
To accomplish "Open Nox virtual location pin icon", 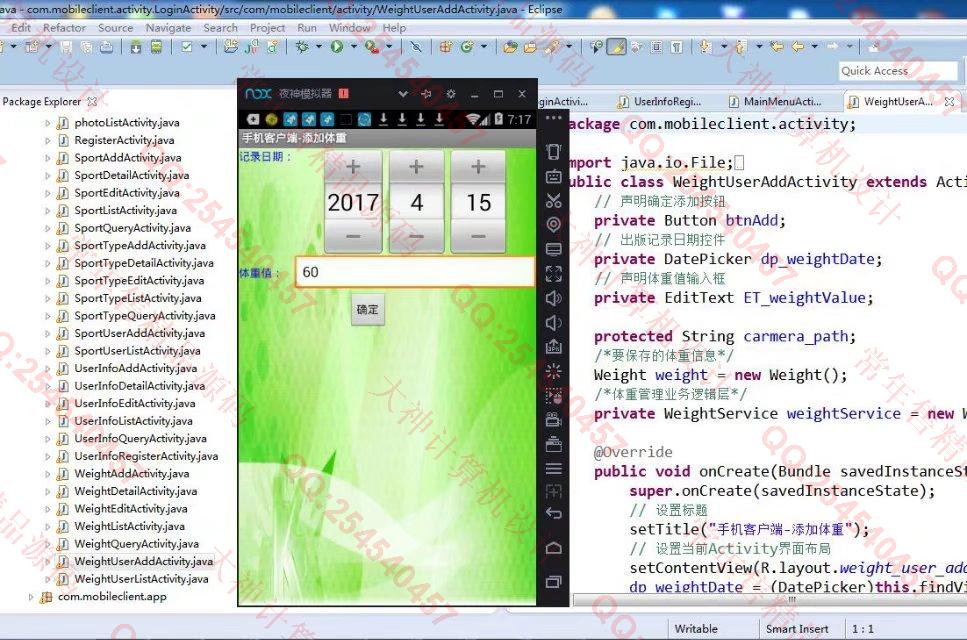I will [x=553, y=224].
